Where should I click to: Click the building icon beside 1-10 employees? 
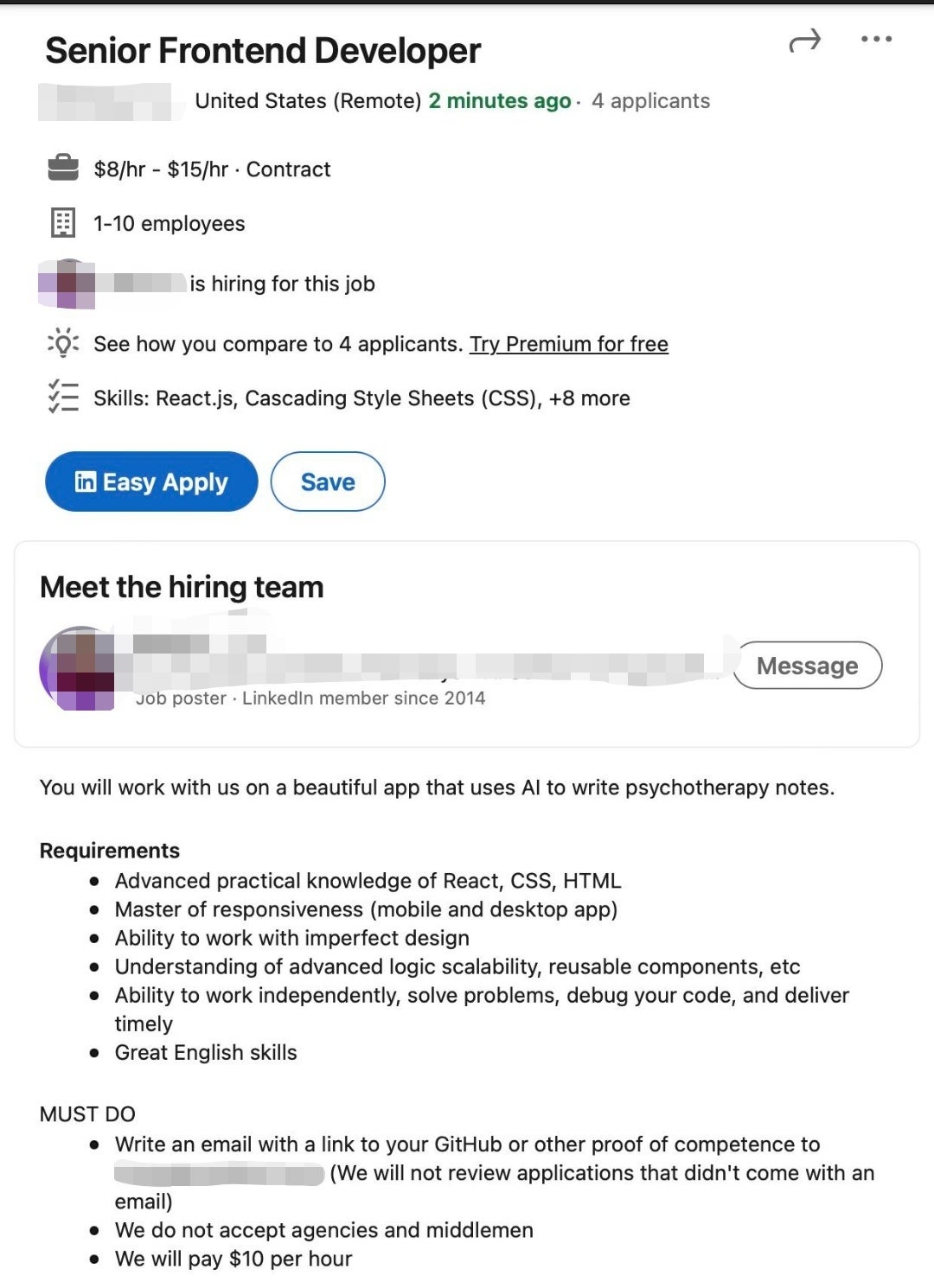[x=63, y=223]
